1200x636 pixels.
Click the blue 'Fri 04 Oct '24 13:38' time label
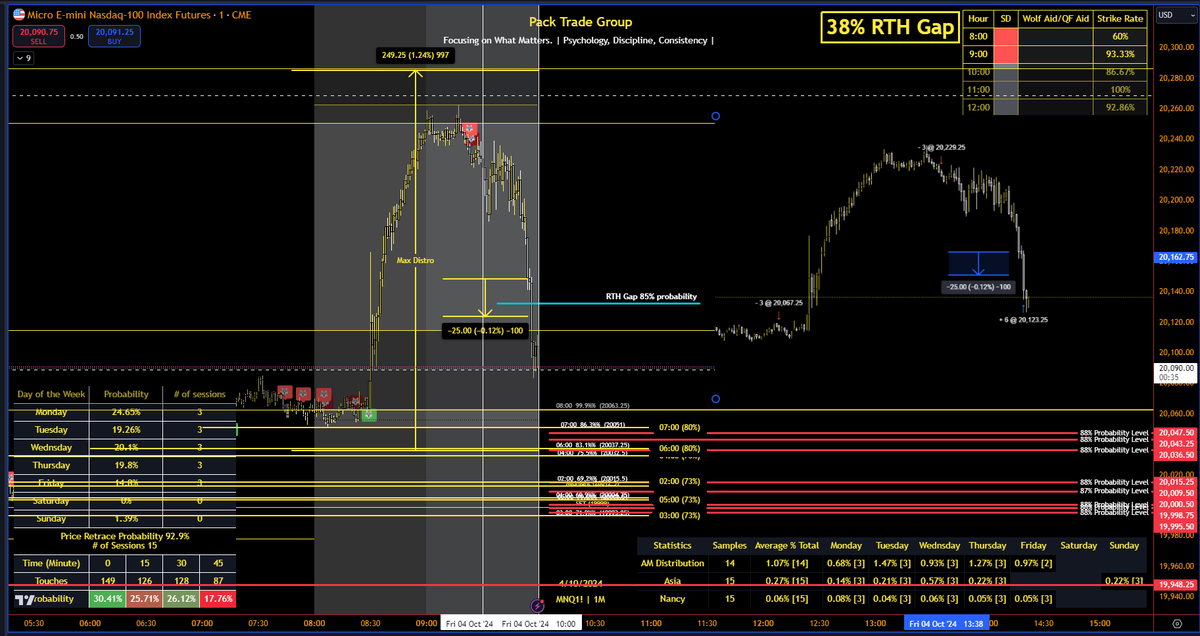click(x=949, y=624)
